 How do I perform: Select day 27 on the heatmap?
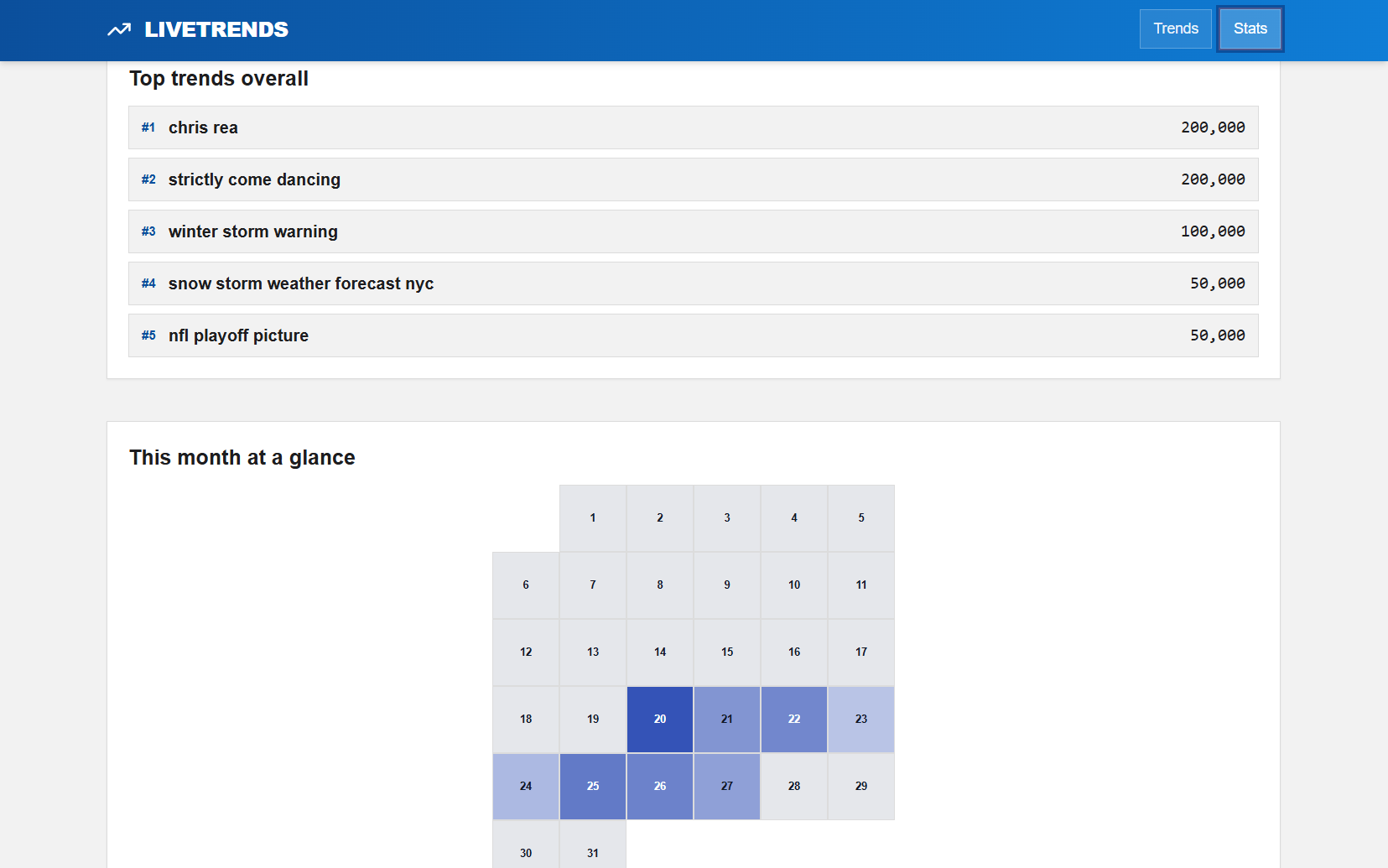pyautogui.click(x=726, y=786)
